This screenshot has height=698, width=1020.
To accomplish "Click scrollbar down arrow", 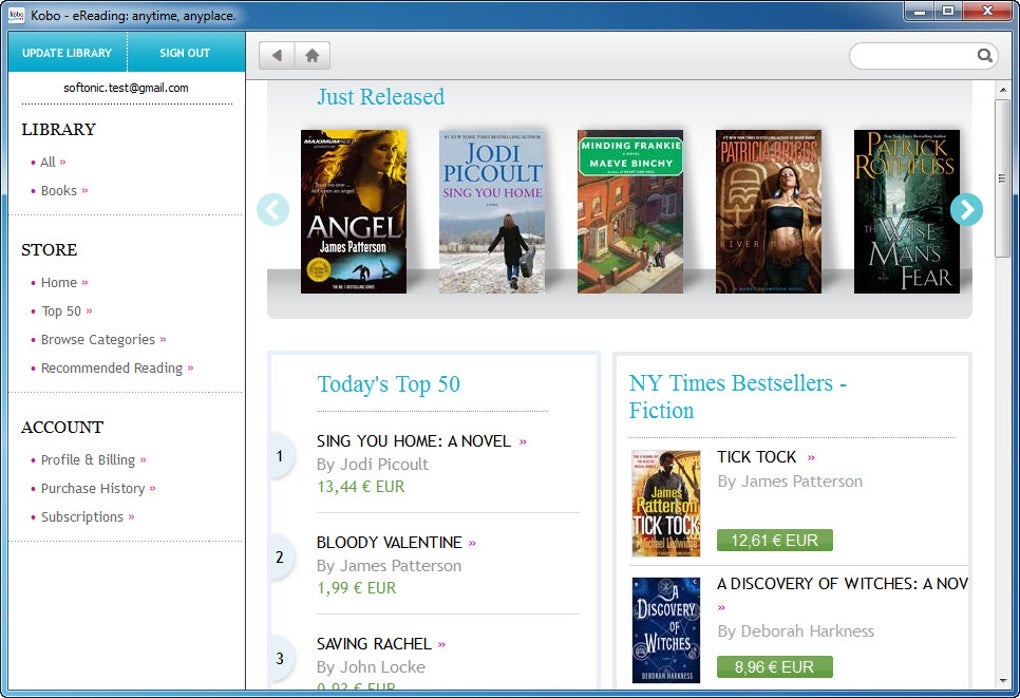I will pos(1003,681).
